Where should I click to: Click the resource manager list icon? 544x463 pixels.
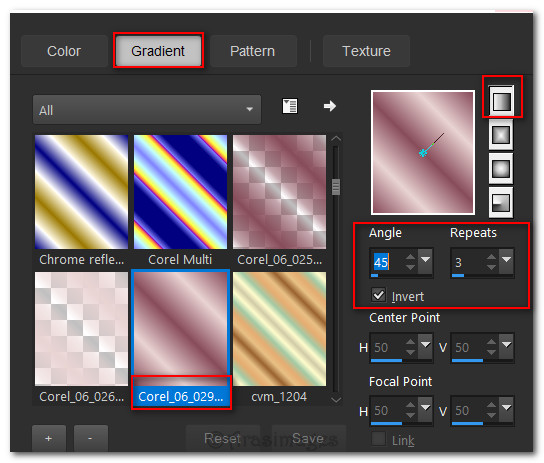(290, 106)
